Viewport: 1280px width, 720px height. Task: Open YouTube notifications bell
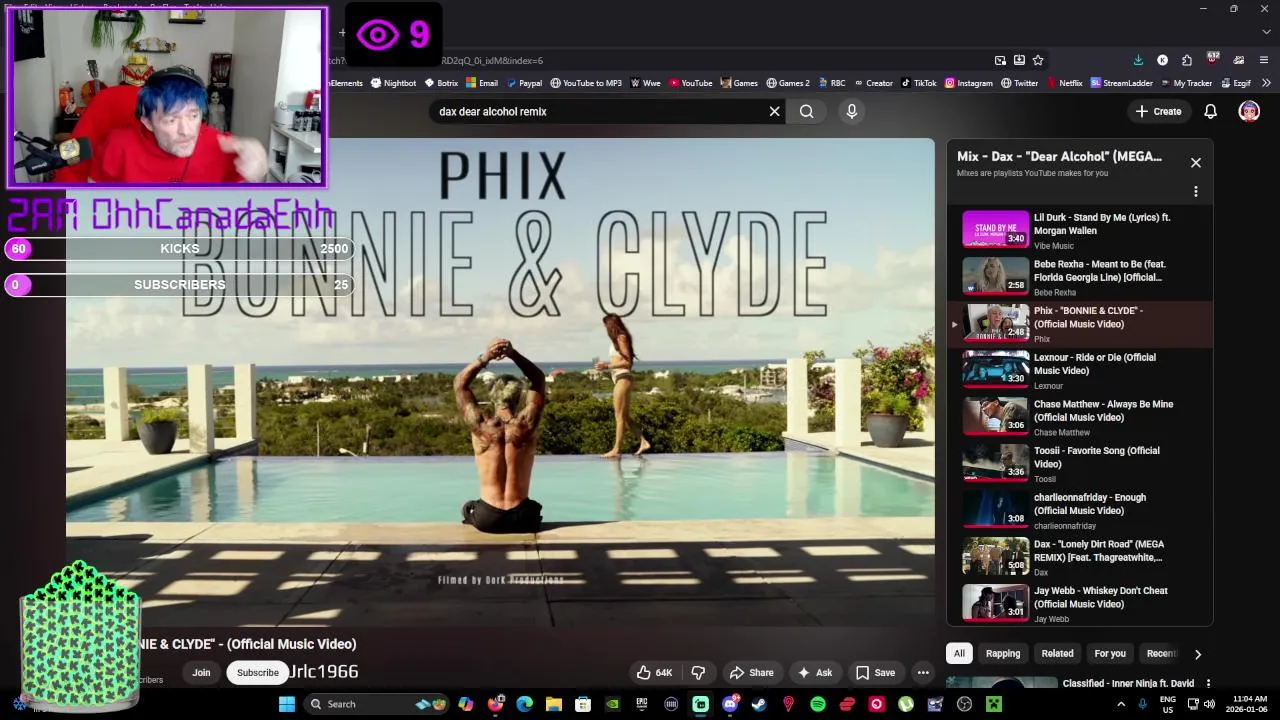point(1210,111)
